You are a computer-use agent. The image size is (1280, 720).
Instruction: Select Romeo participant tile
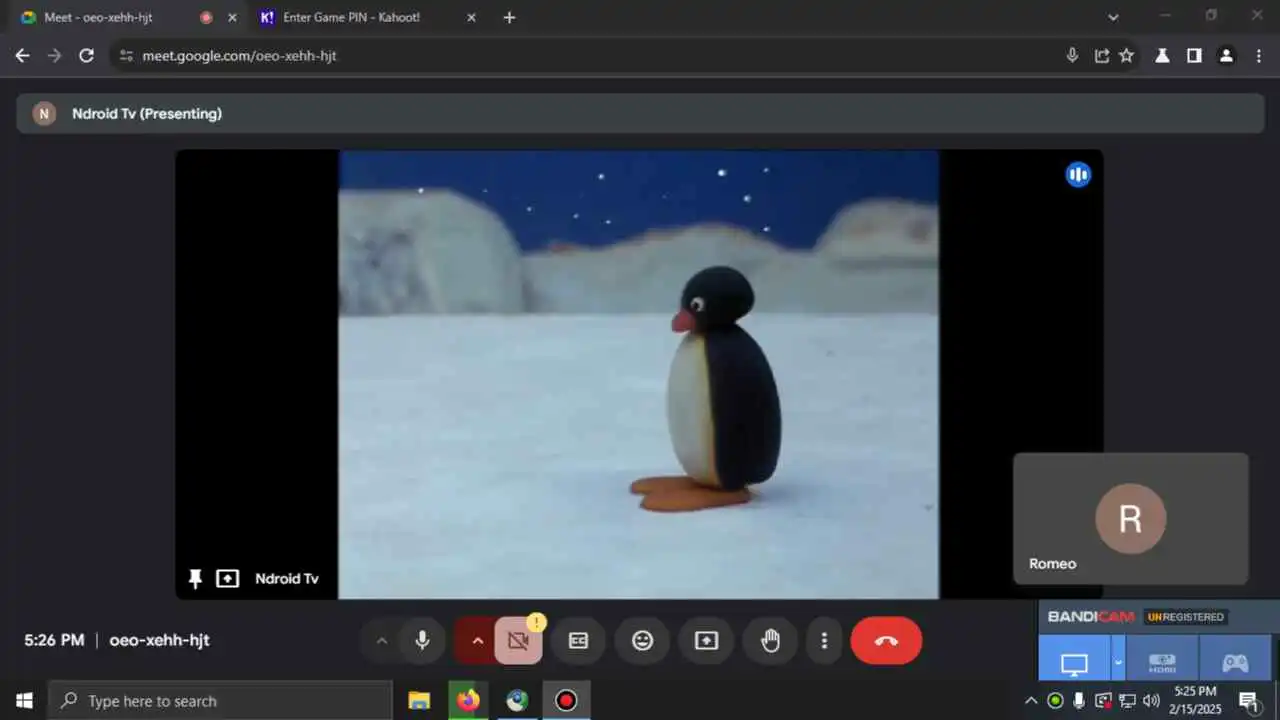point(1131,518)
